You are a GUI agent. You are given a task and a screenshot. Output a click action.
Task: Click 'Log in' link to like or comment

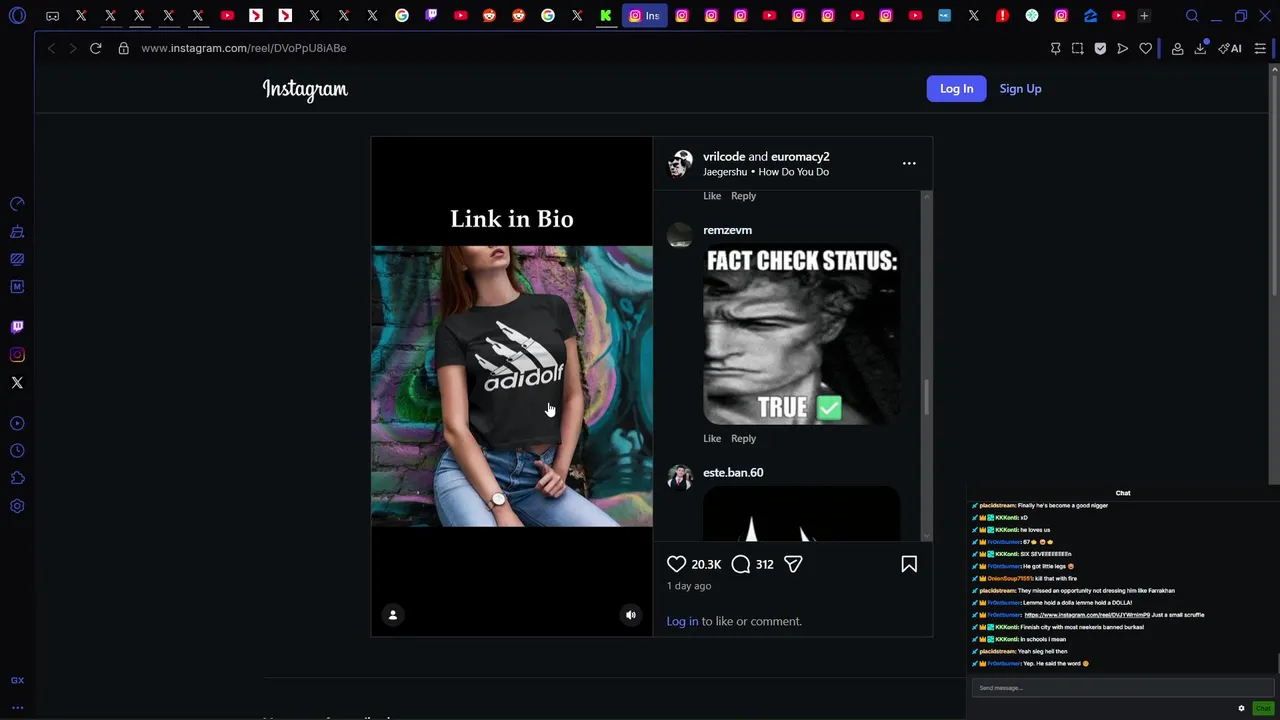(x=682, y=621)
